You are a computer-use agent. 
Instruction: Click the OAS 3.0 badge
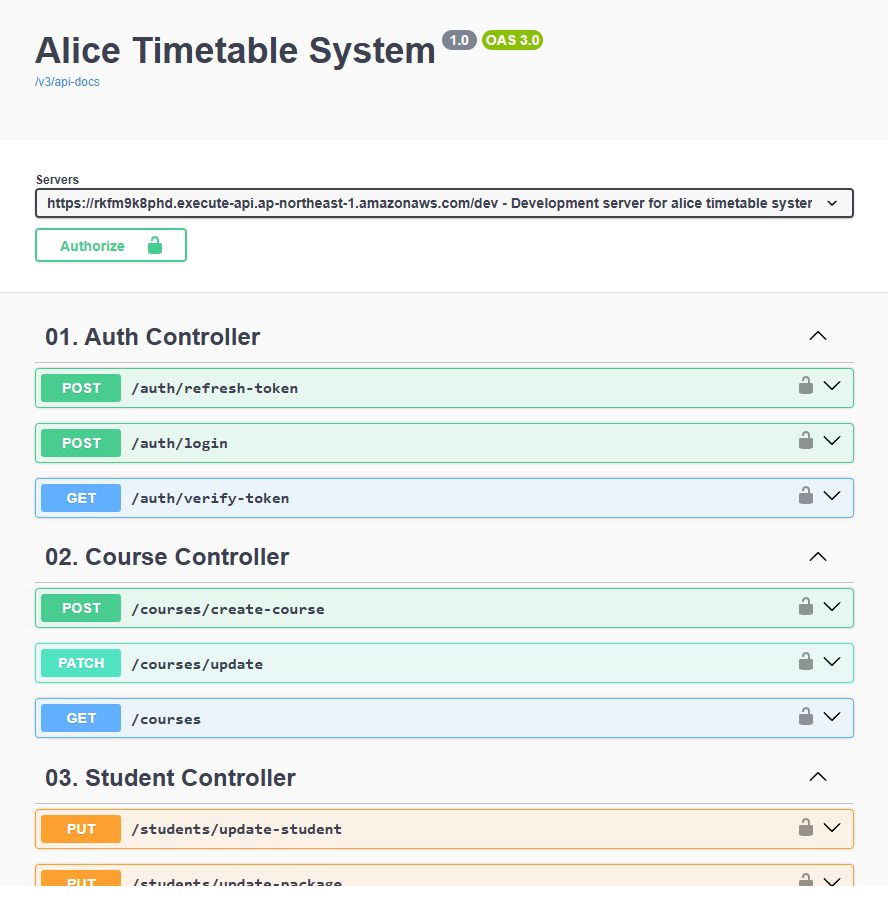tap(513, 40)
